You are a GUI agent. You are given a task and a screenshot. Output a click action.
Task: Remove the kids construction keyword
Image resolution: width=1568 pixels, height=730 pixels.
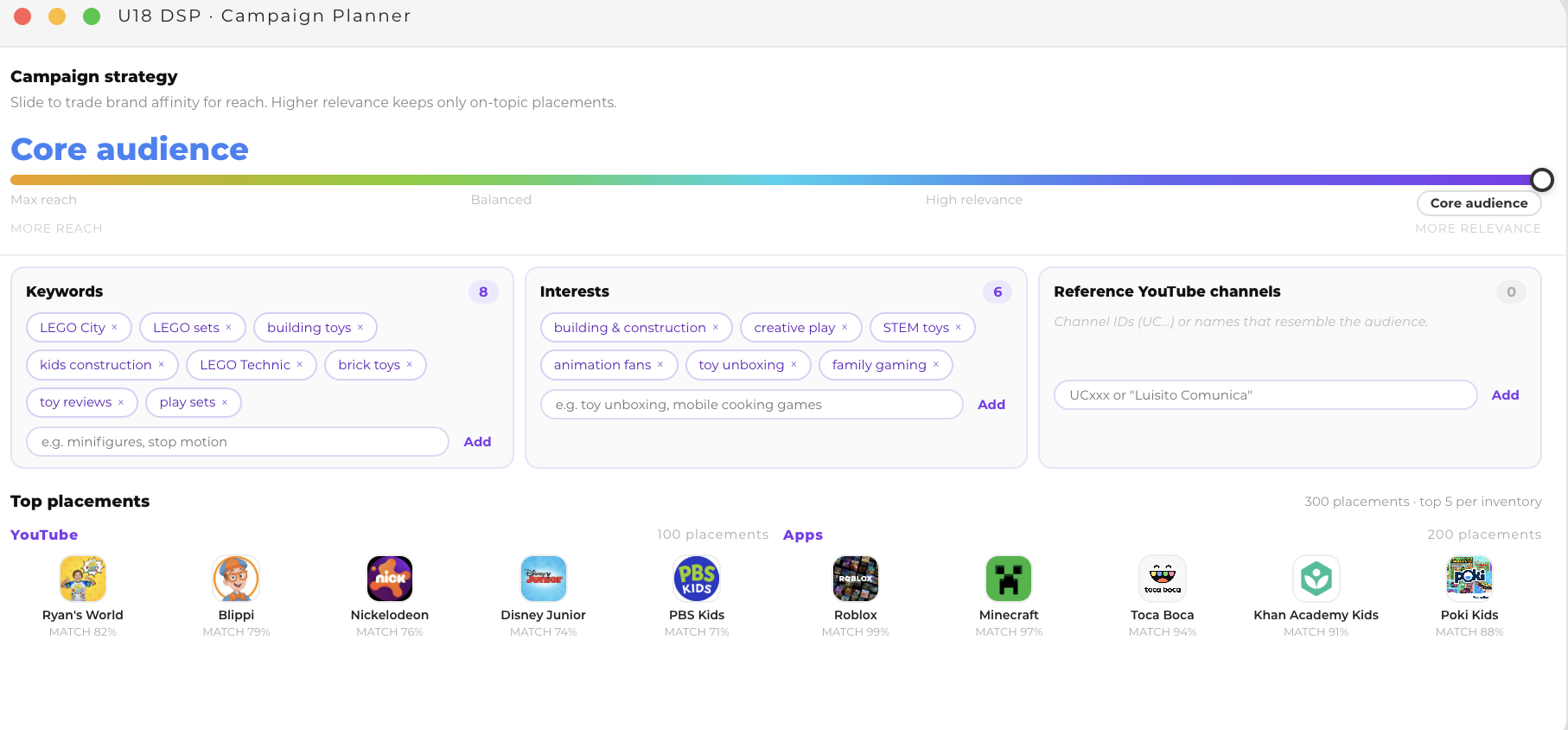point(161,364)
